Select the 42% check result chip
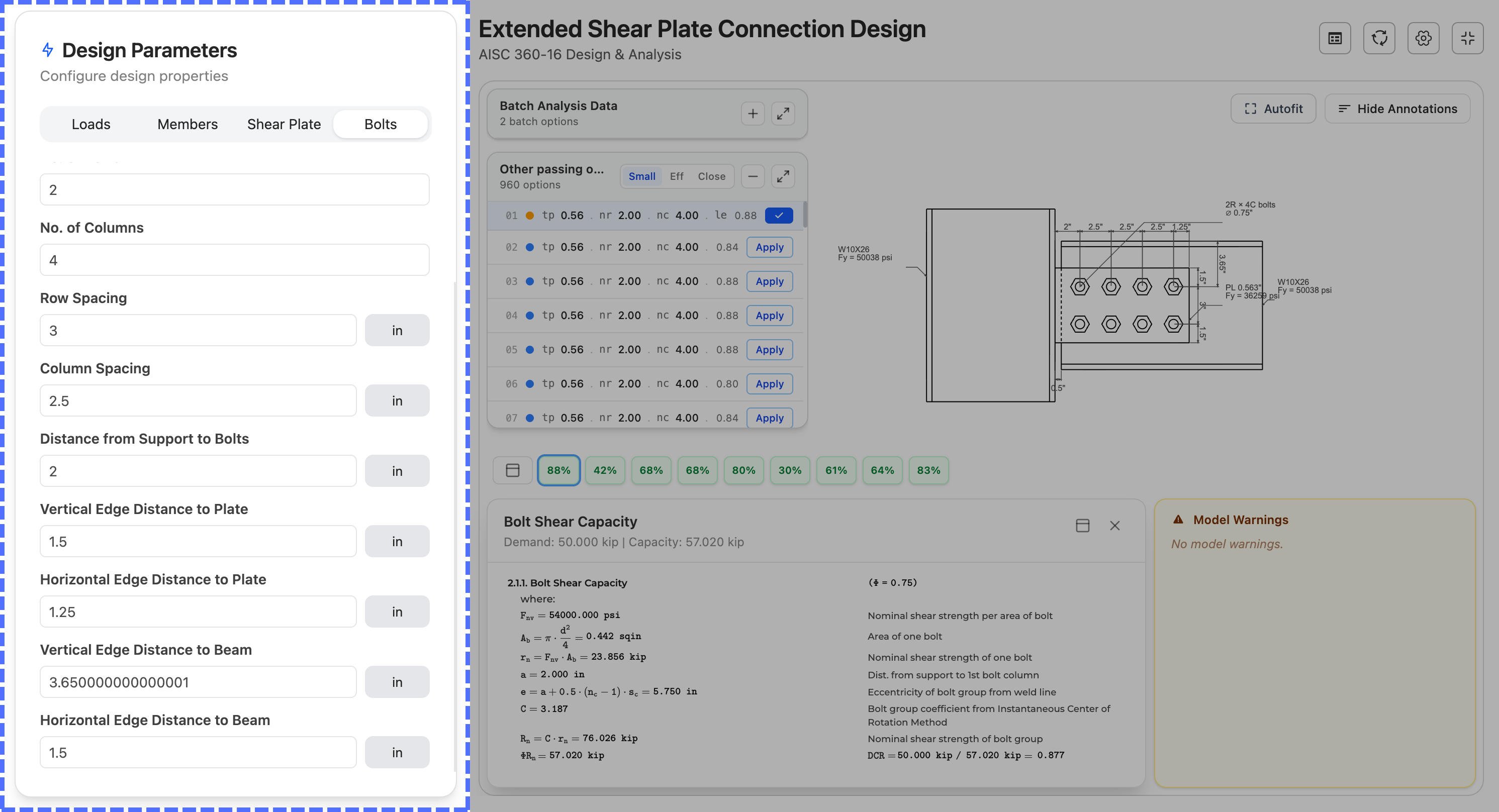 pos(605,470)
